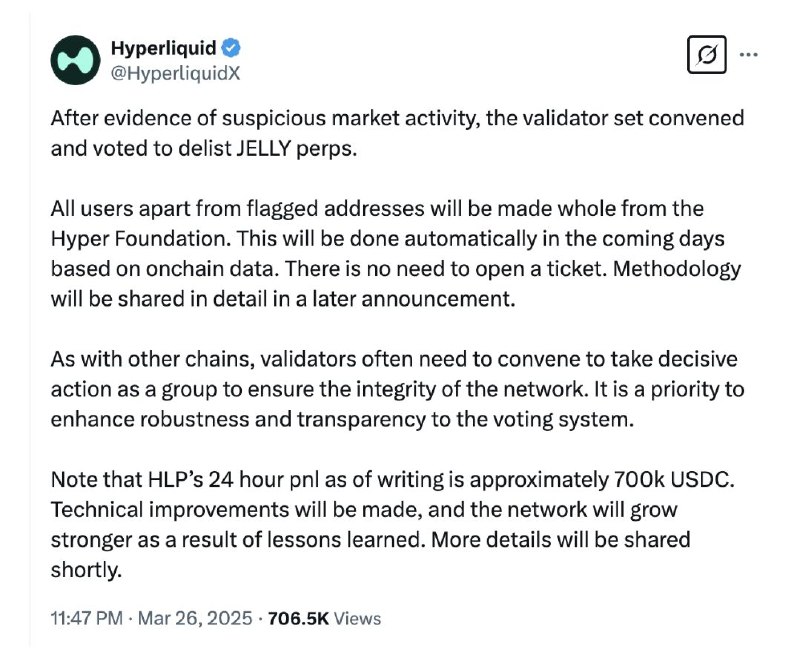Click the word 'Methodology' in the tweet
This screenshot has height=658, width=800.
(x=677, y=269)
